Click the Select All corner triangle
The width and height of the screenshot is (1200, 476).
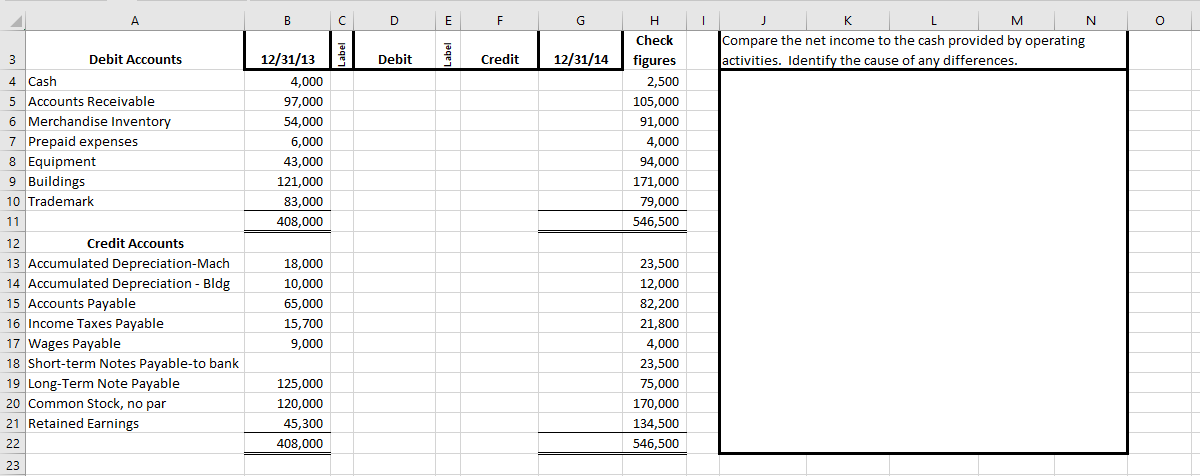[x=13, y=19]
